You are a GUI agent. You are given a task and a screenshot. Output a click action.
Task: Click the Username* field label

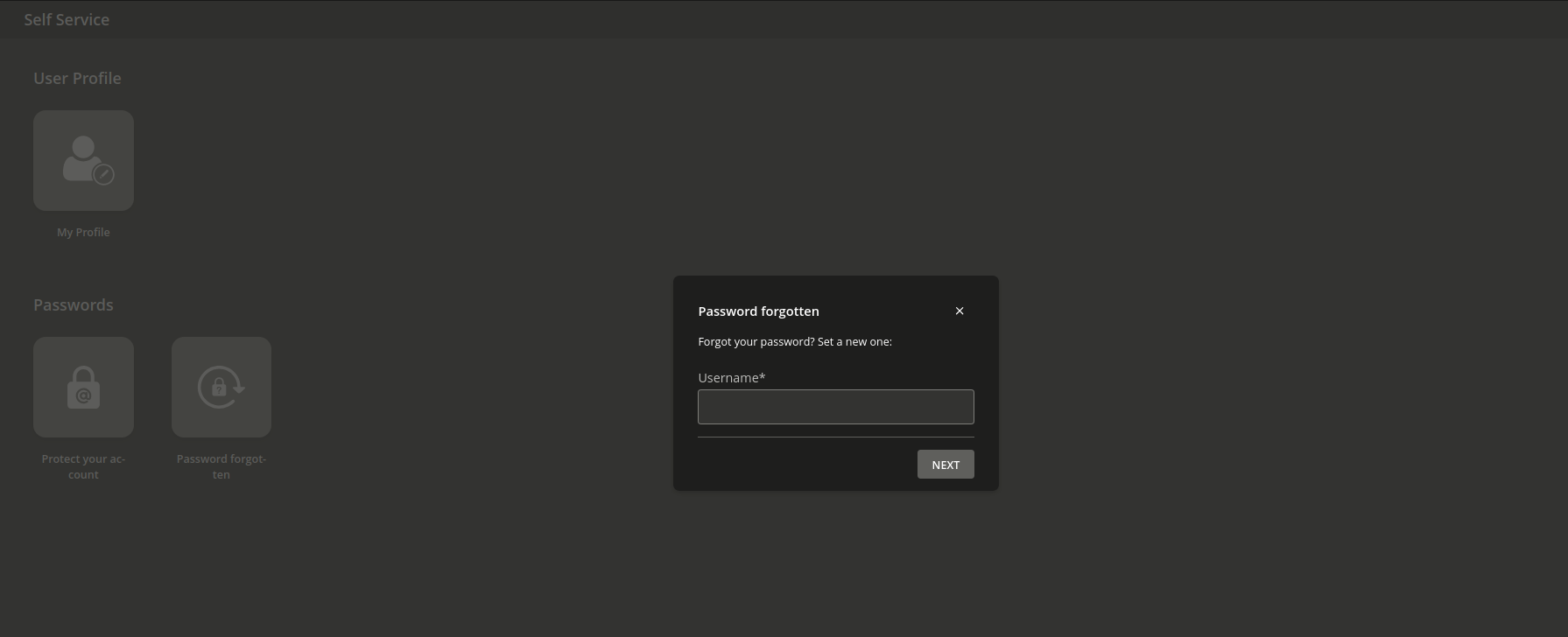click(x=731, y=377)
